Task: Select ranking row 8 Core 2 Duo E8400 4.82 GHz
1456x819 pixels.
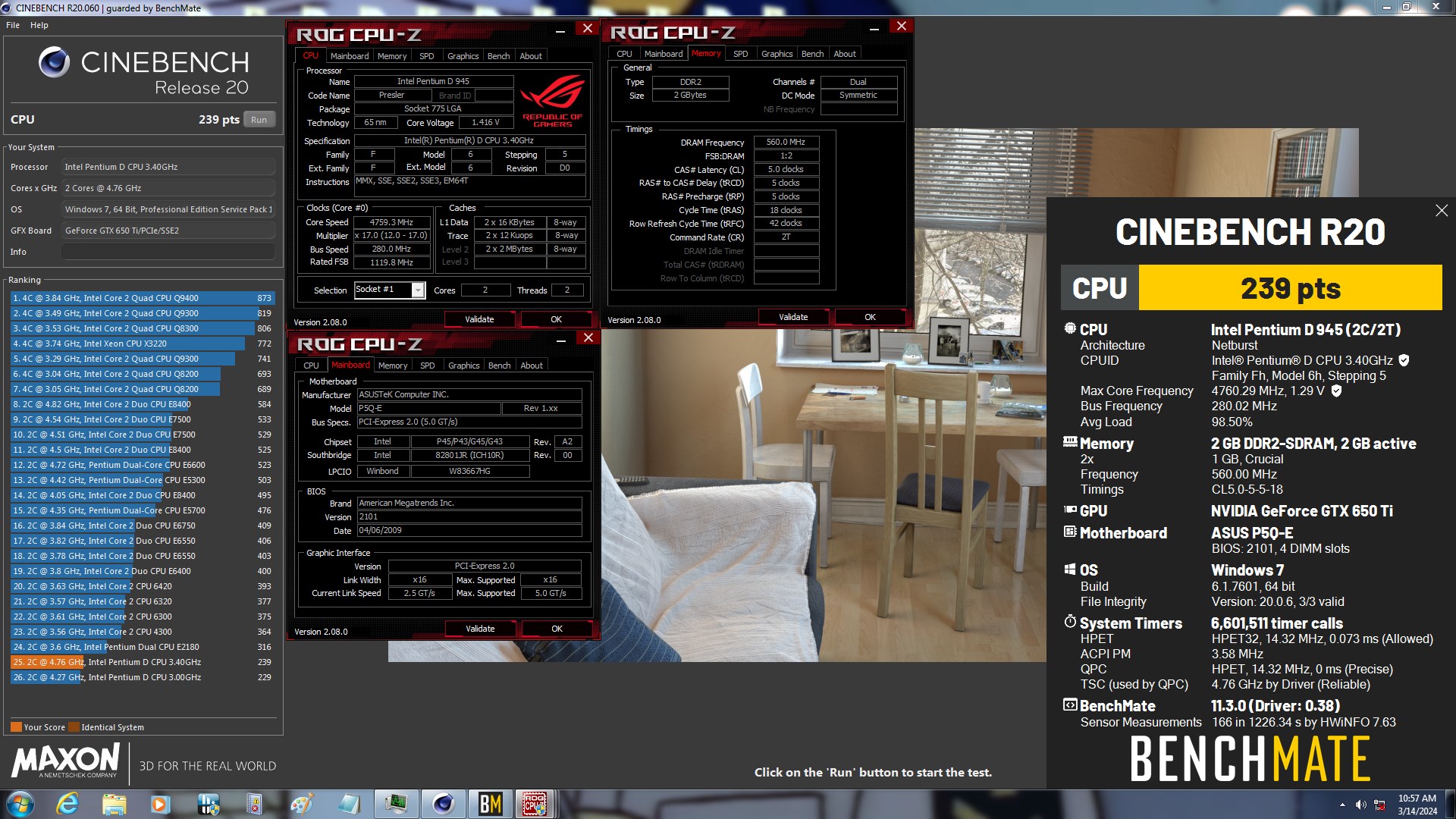Action: pos(143,404)
